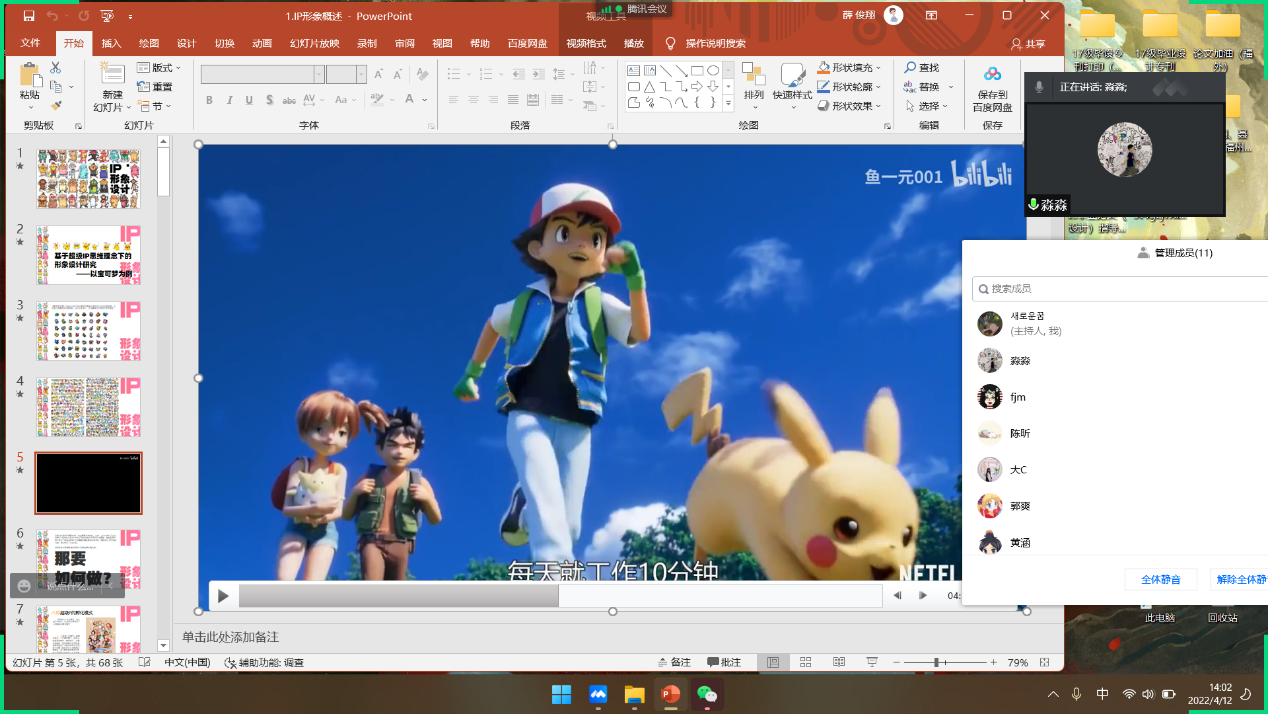Switch to Reading view in status bar
The image size is (1268, 714).
839,663
